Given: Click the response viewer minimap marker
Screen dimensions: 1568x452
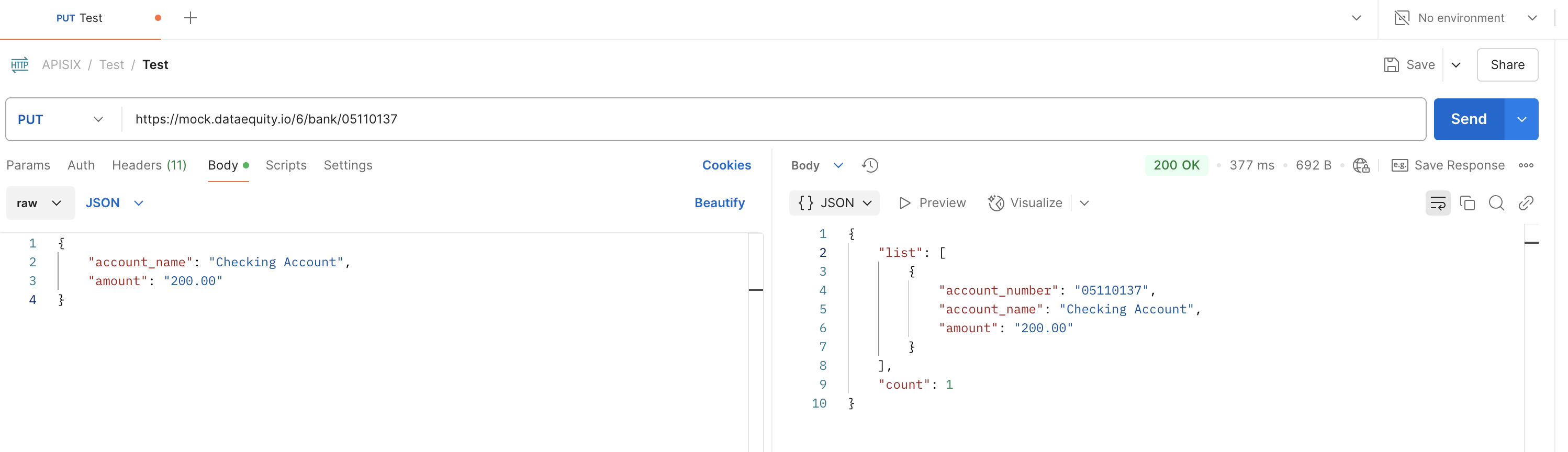Looking at the screenshot, I should 1531,243.
